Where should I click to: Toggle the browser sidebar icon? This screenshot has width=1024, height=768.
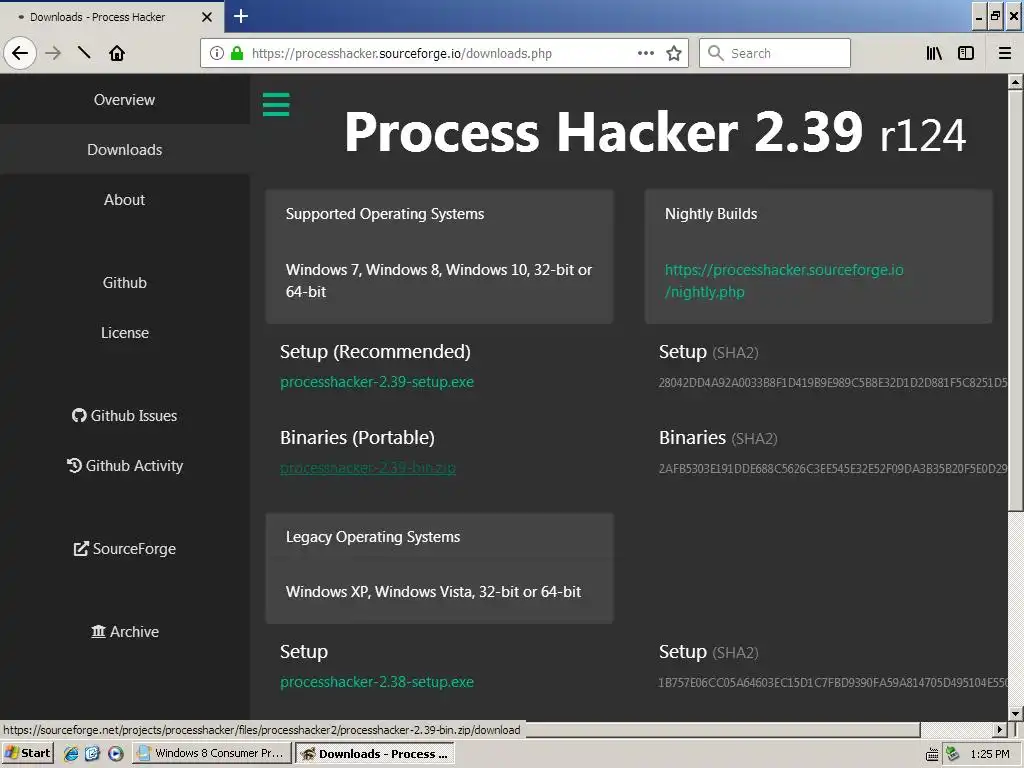pos(966,53)
